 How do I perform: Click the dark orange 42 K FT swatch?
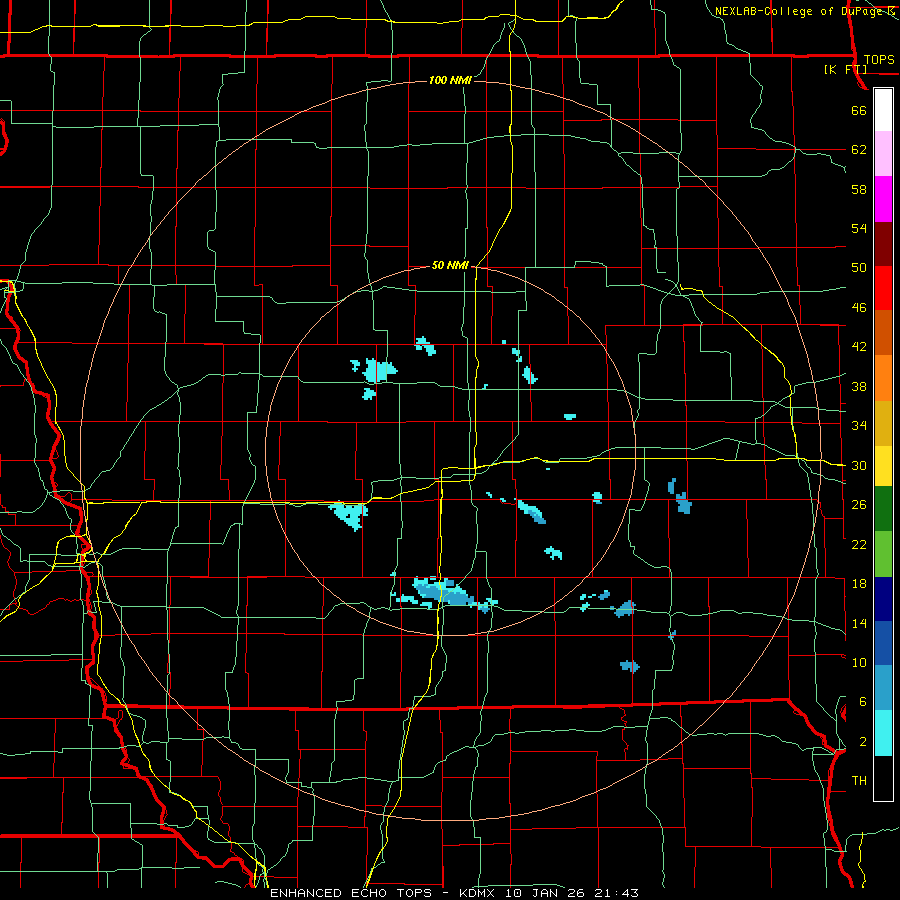point(883,332)
